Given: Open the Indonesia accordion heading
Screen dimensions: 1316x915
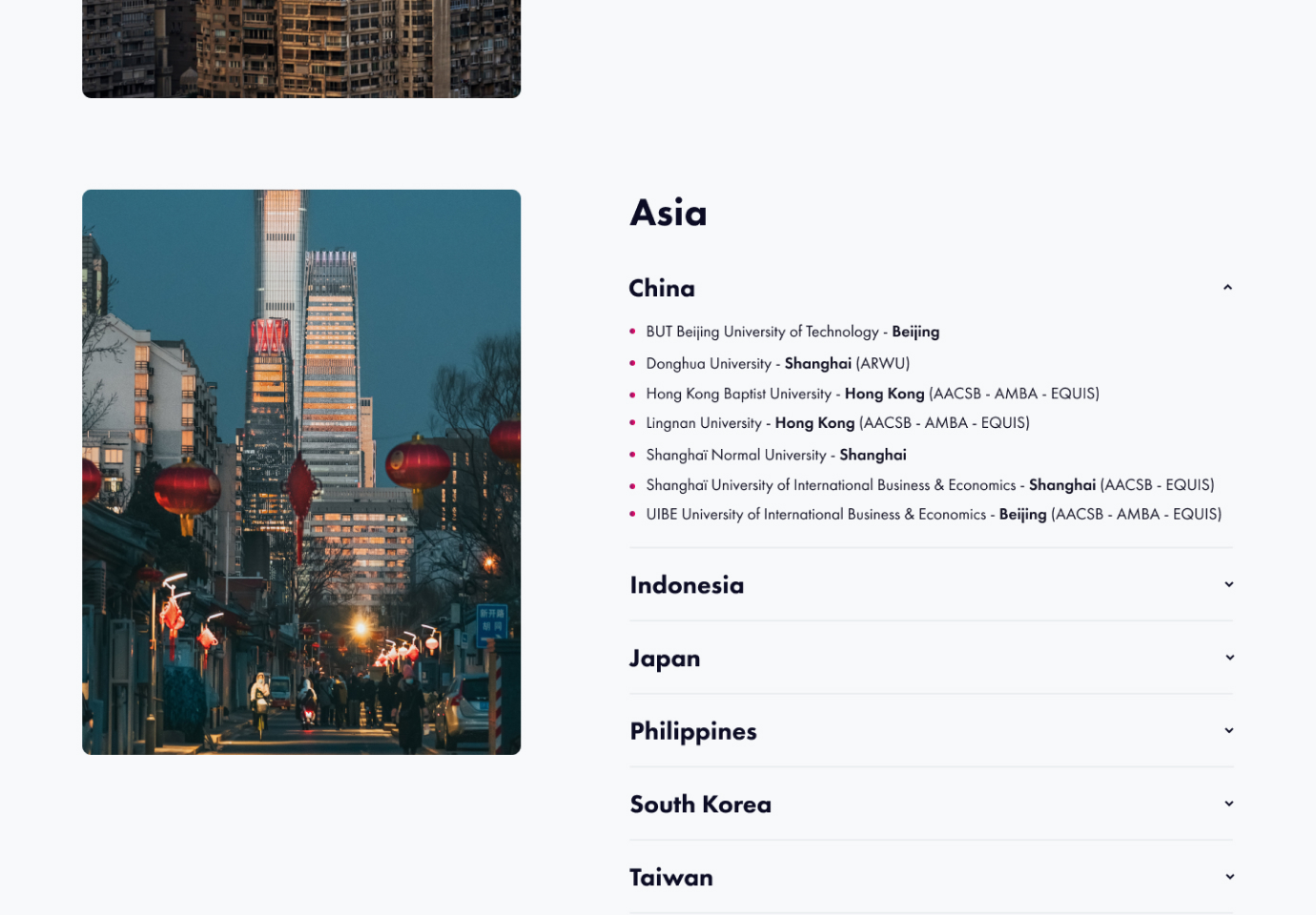Looking at the screenshot, I should 687,585.
